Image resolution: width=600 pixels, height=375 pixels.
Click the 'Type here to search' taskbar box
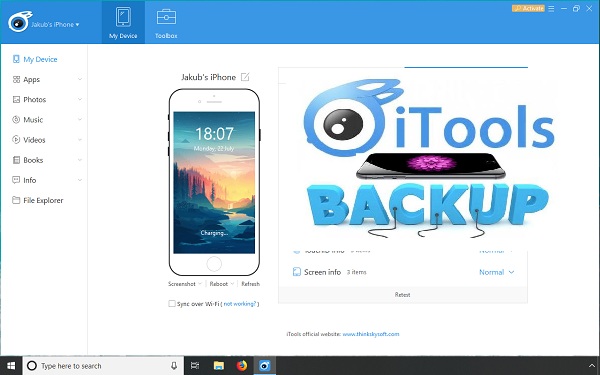point(103,366)
